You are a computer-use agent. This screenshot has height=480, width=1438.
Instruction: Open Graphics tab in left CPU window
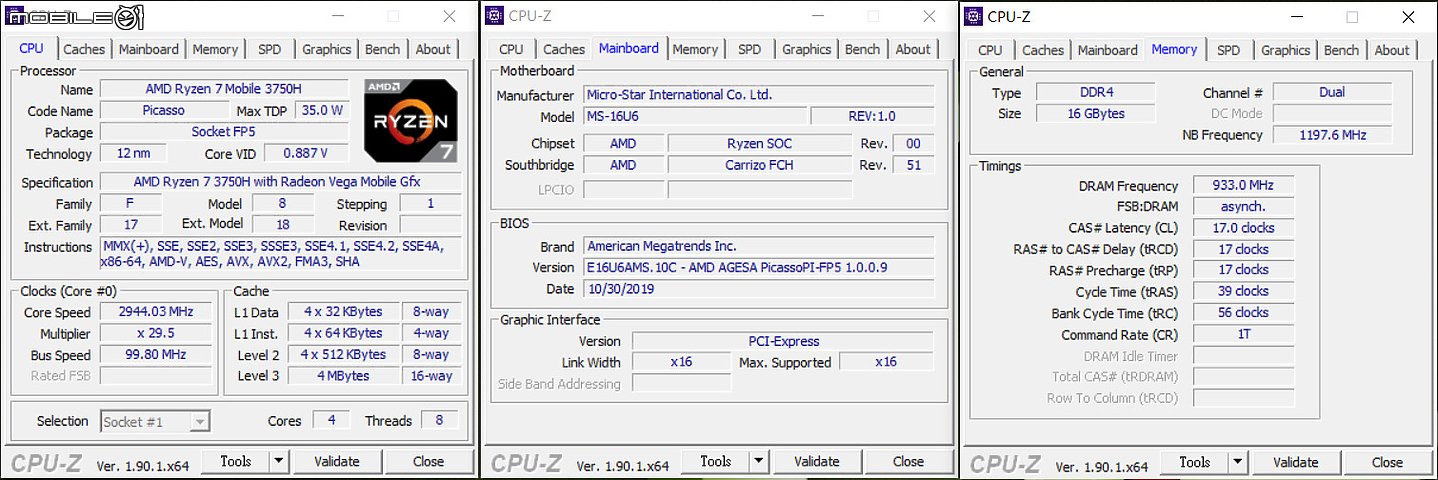327,49
